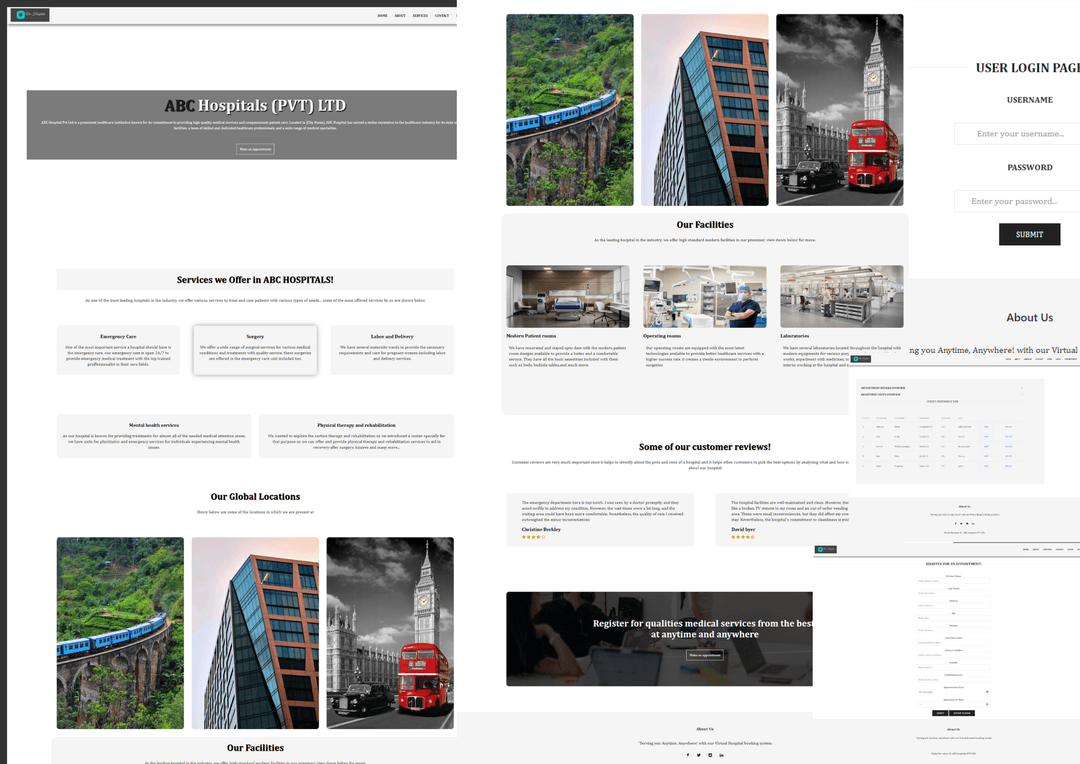Open the Modern Patient rooms photo
Image resolution: width=1080 pixels, height=764 pixels.
(x=568, y=296)
